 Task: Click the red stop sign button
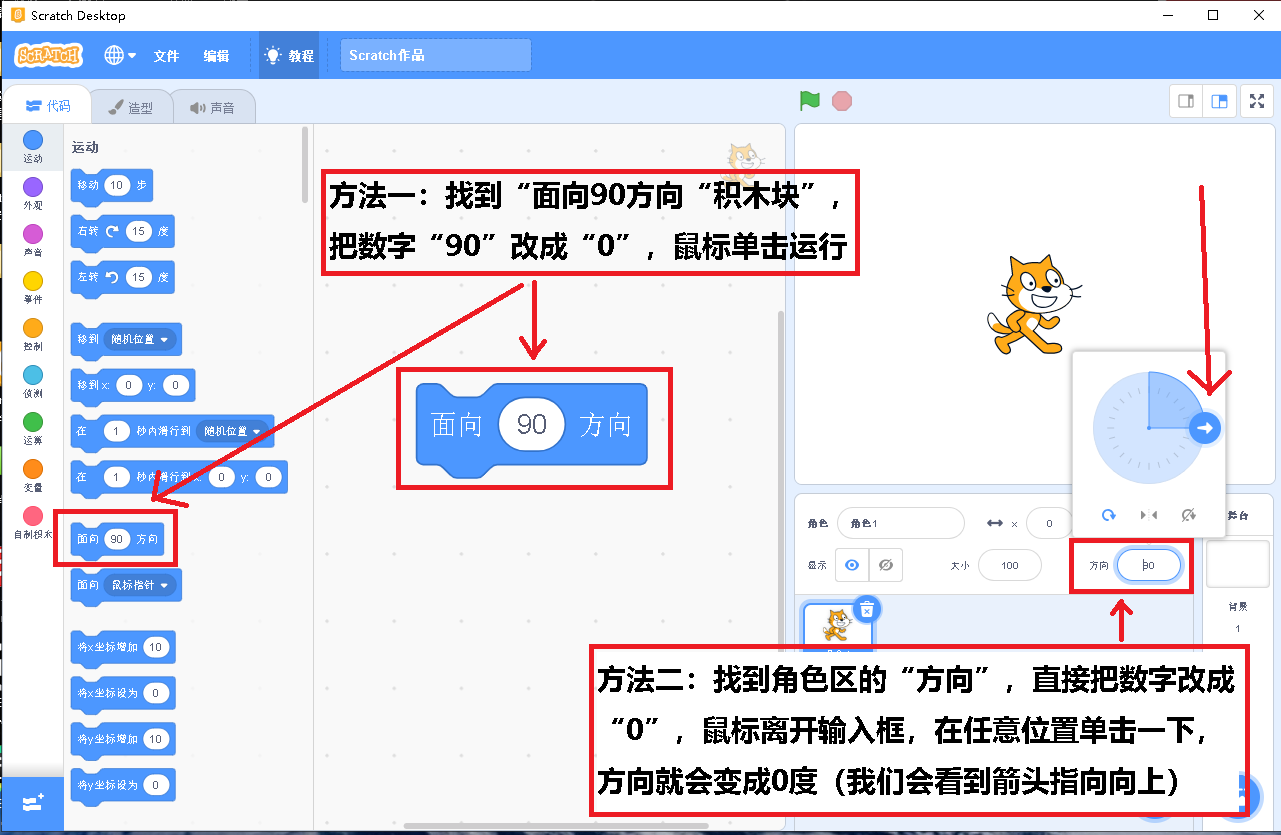[842, 101]
